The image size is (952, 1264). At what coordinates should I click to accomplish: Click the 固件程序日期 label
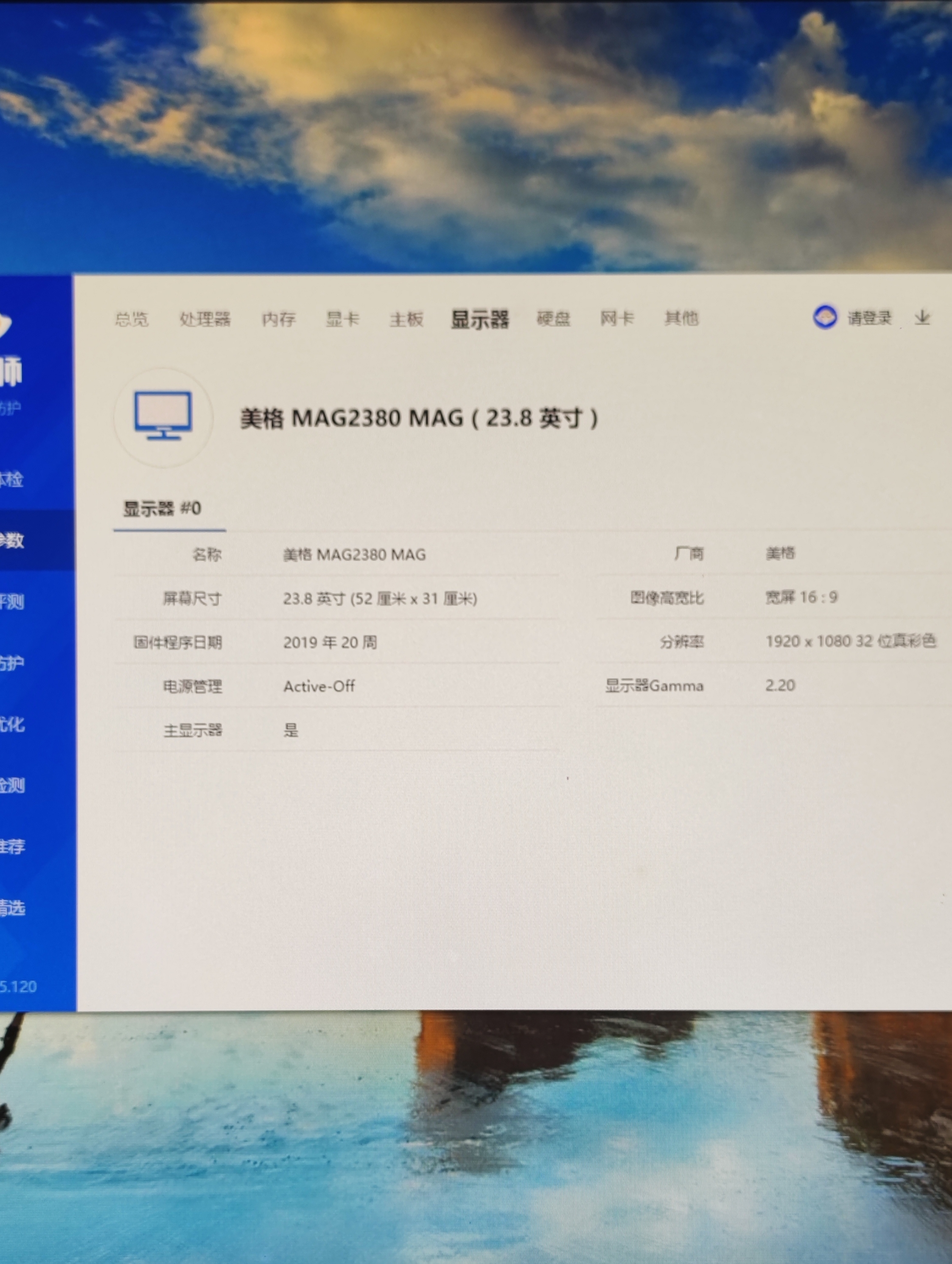pos(178,642)
